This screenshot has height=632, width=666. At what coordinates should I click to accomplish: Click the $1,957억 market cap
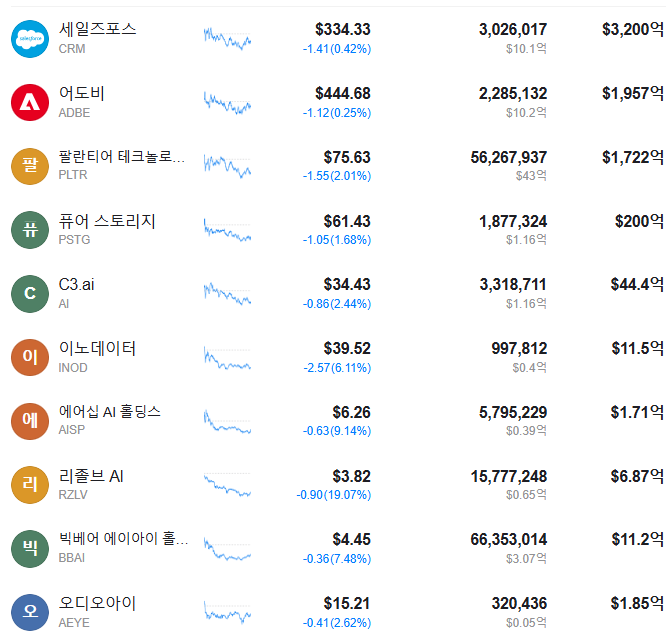[x=633, y=93]
